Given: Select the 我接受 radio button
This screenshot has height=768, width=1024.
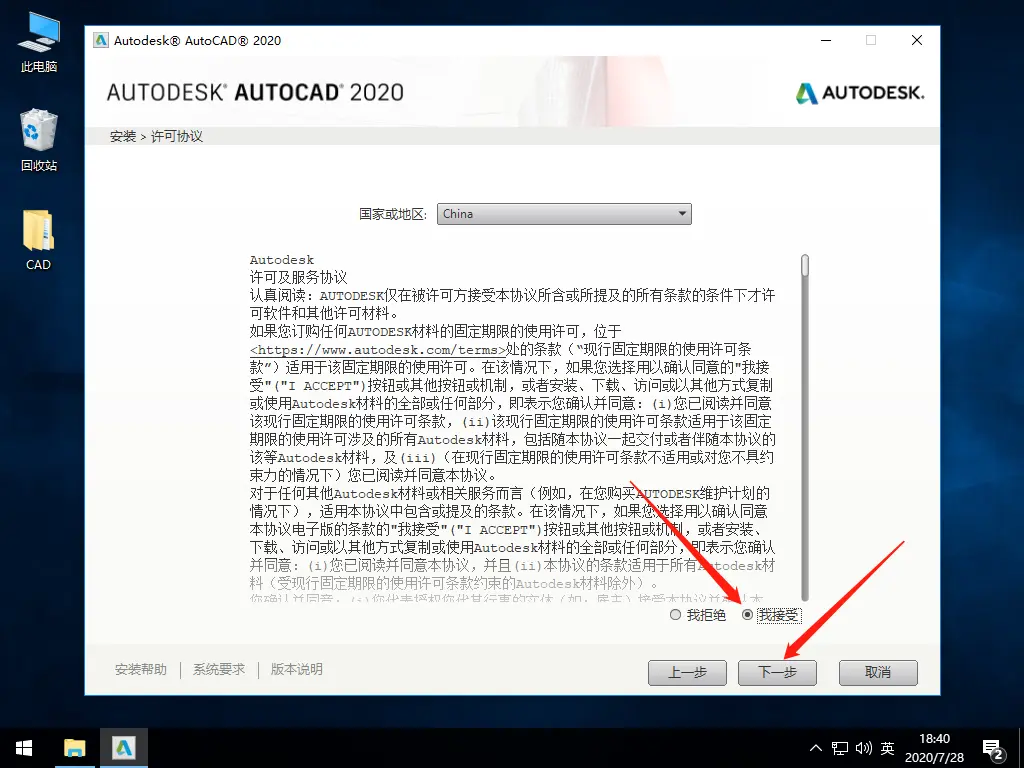Looking at the screenshot, I should point(747,615).
